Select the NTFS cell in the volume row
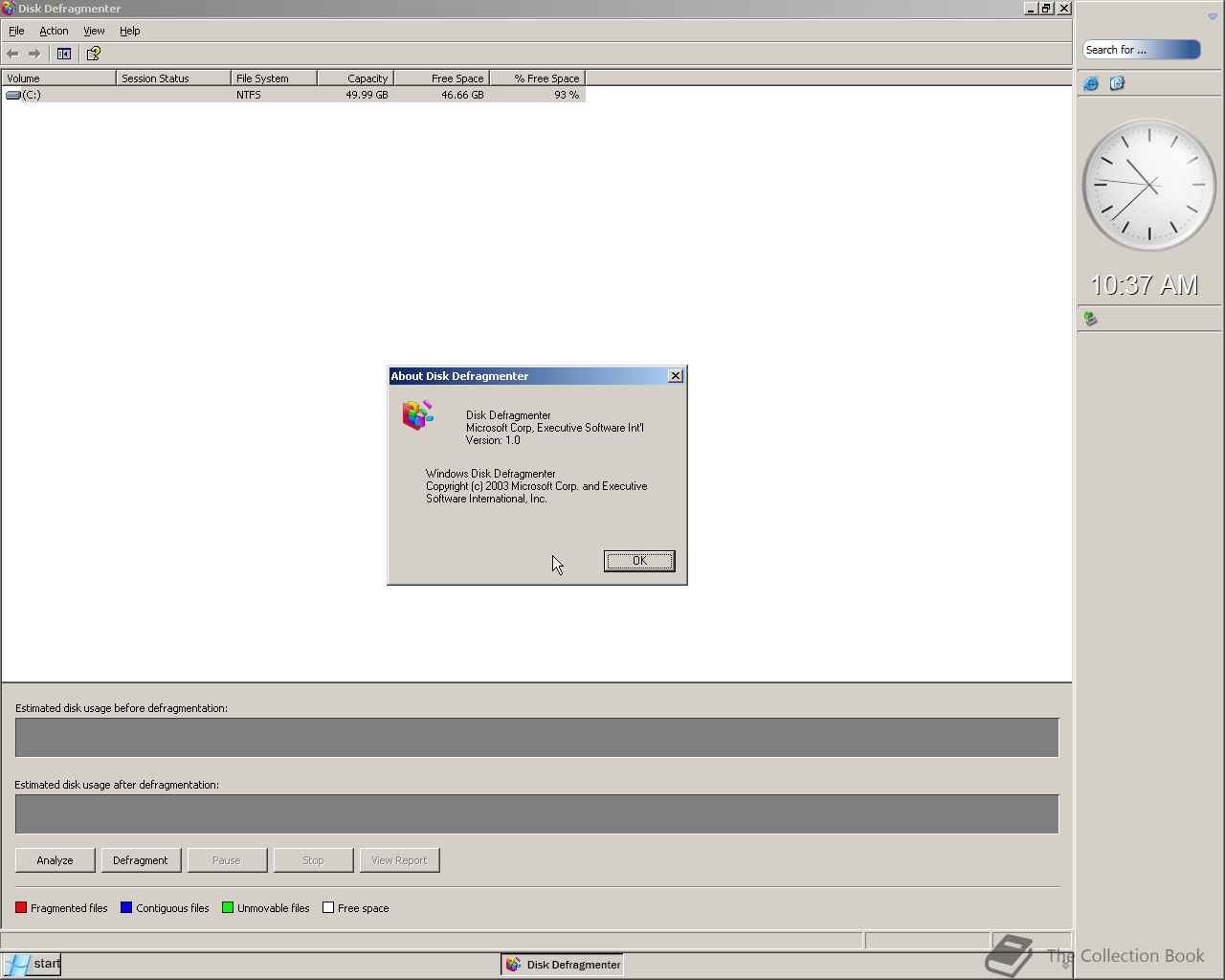This screenshot has width=1225, height=980. coord(249,95)
